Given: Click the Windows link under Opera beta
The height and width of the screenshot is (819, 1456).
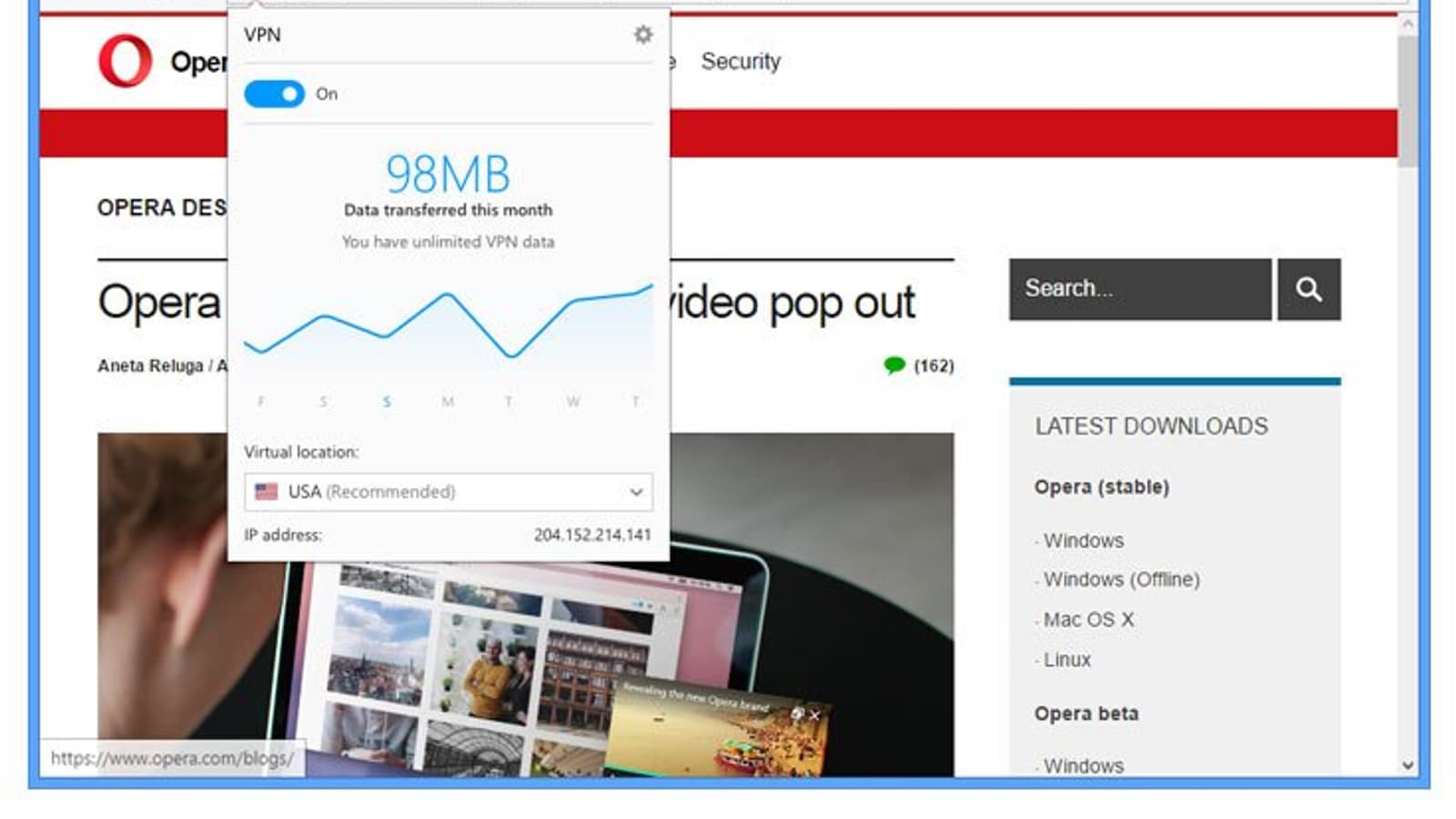Looking at the screenshot, I should click(x=1084, y=765).
